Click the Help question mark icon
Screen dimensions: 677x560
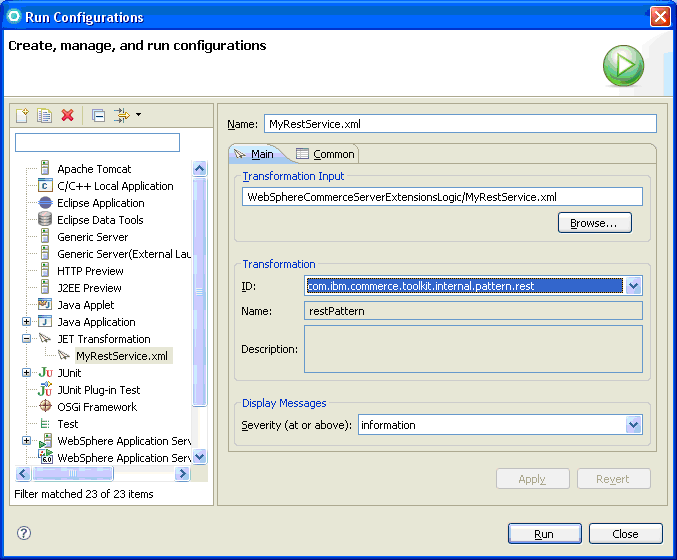coord(24,533)
